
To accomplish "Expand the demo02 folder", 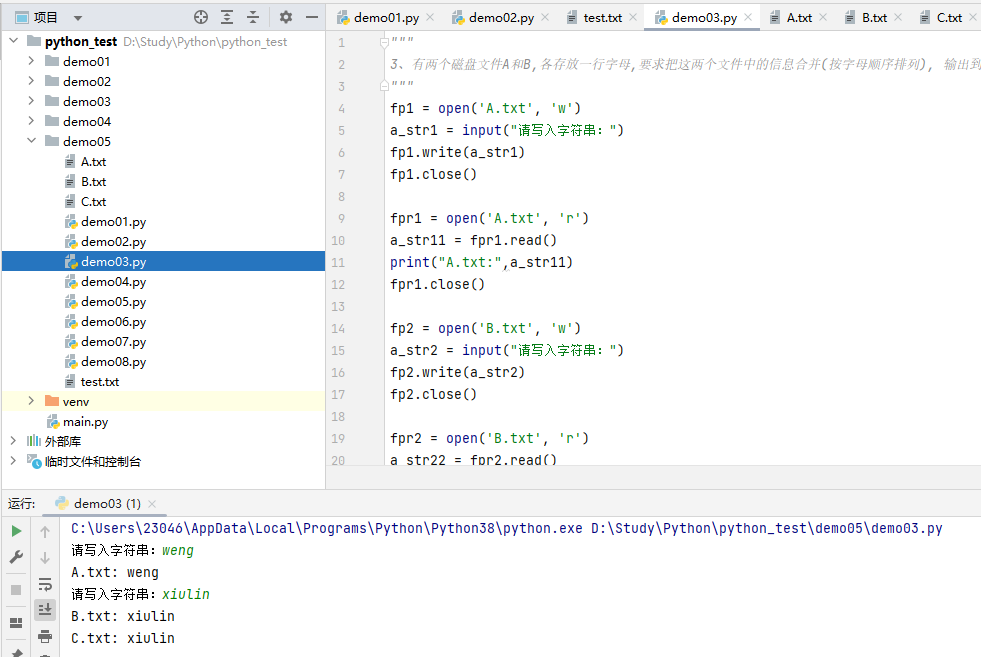I will pyautogui.click(x=31, y=81).
